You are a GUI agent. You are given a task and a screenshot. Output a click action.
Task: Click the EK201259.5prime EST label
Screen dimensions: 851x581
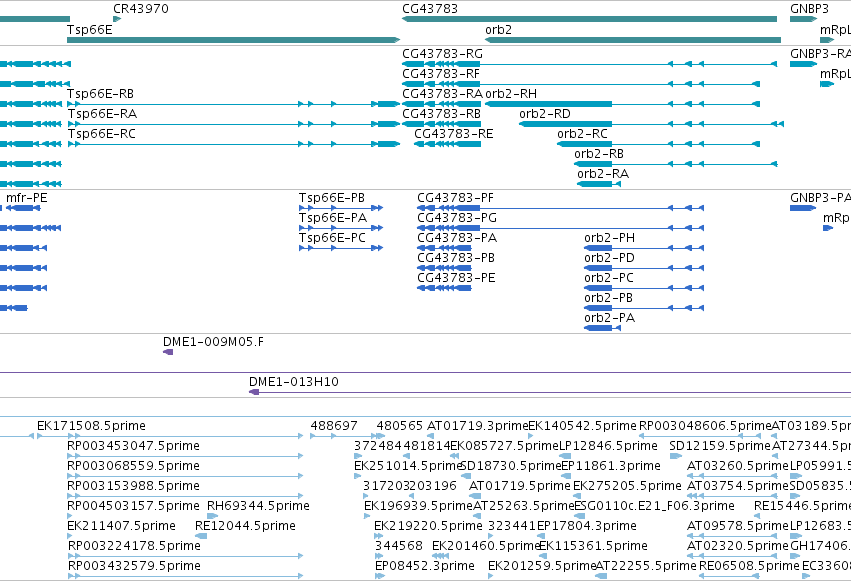(542, 567)
